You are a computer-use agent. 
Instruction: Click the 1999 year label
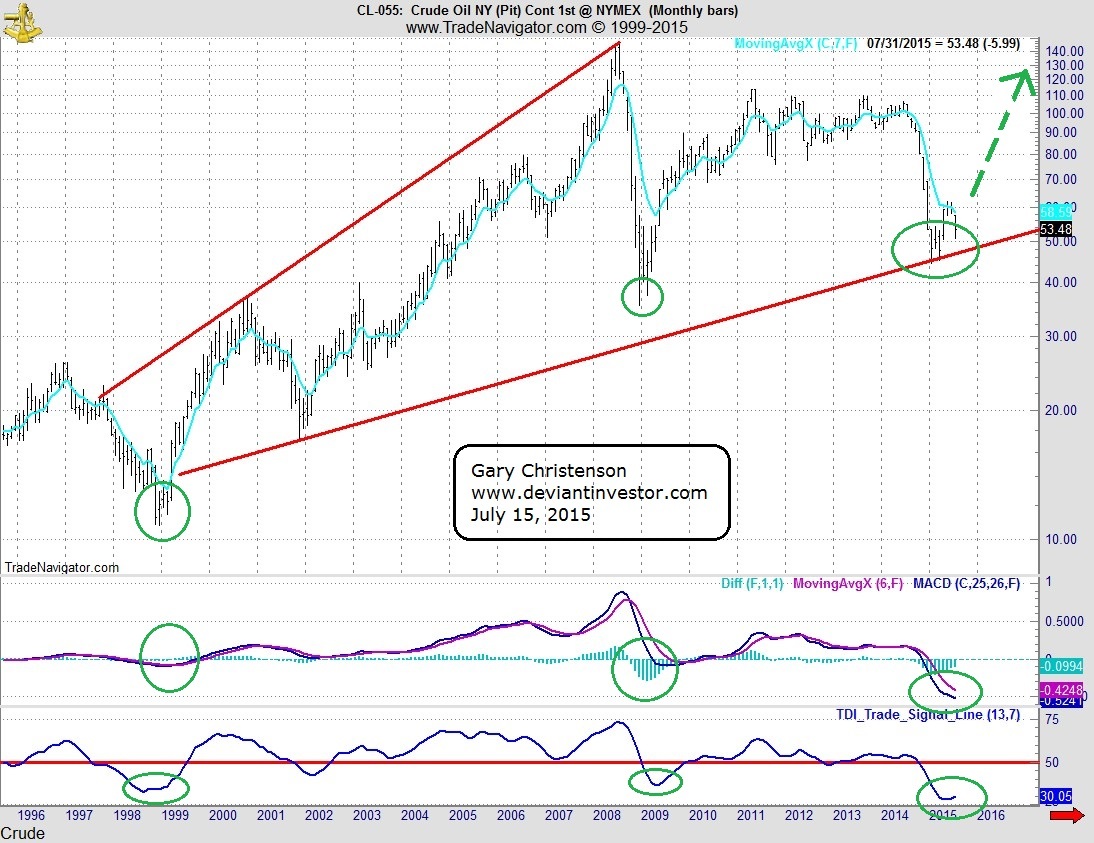point(175,815)
